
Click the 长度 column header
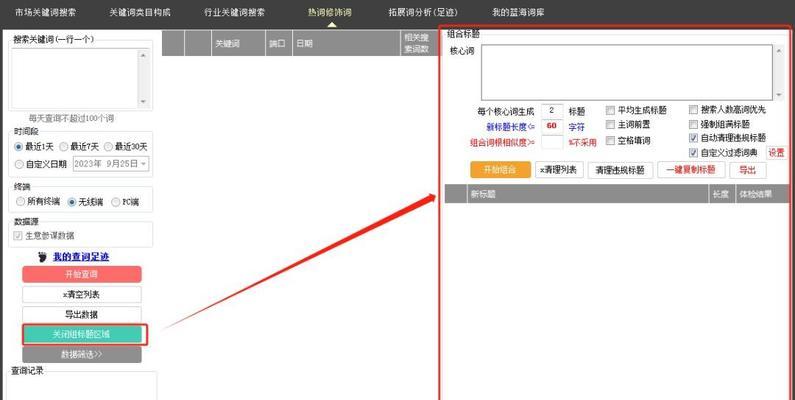click(x=722, y=194)
